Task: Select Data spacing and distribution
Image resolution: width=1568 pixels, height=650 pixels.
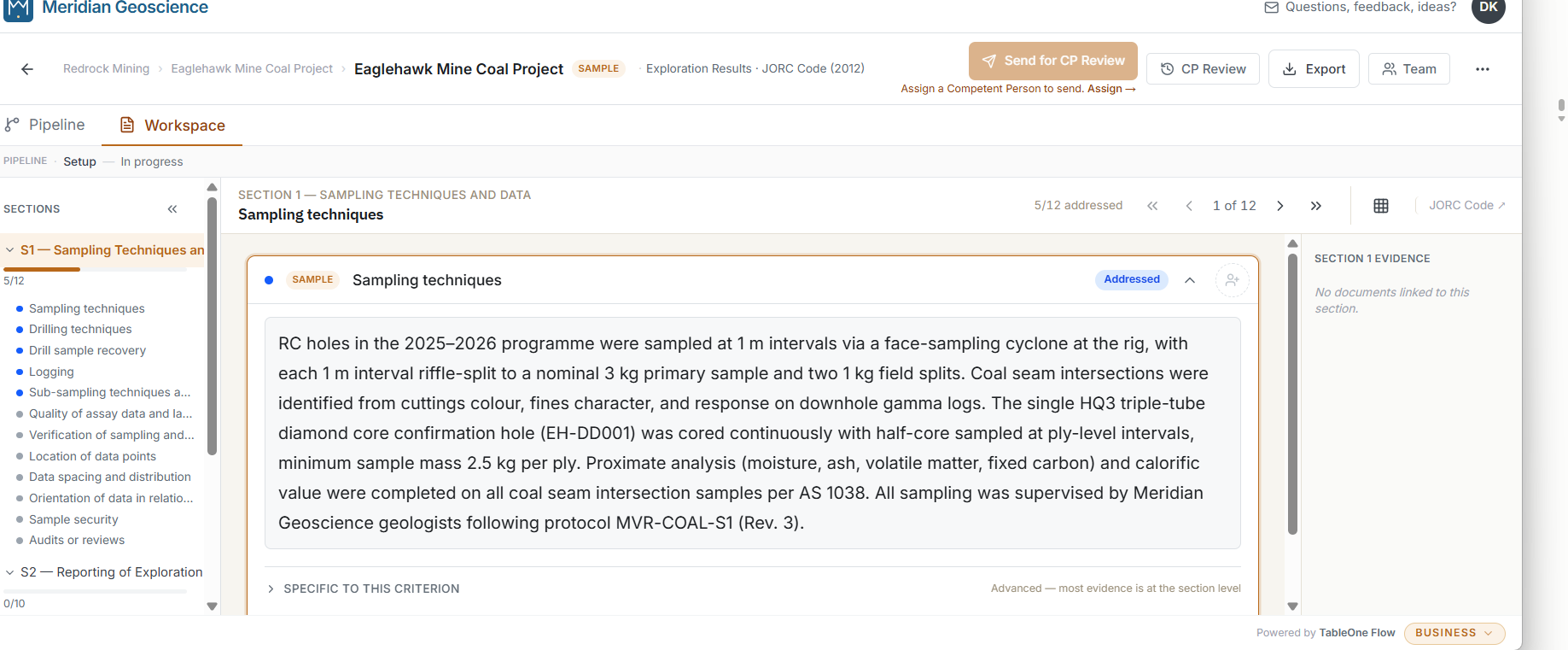Action: pyautogui.click(x=109, y=477)
